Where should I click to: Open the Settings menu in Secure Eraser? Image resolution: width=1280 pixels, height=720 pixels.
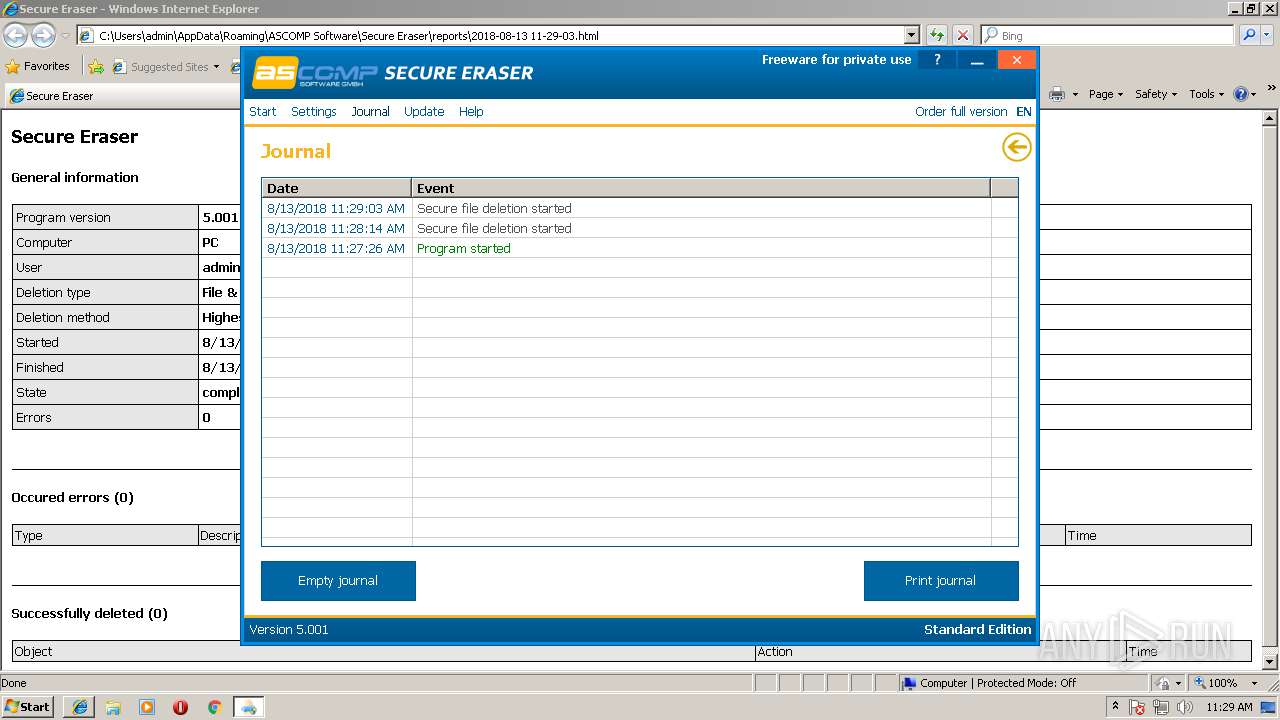click(314, 111)
